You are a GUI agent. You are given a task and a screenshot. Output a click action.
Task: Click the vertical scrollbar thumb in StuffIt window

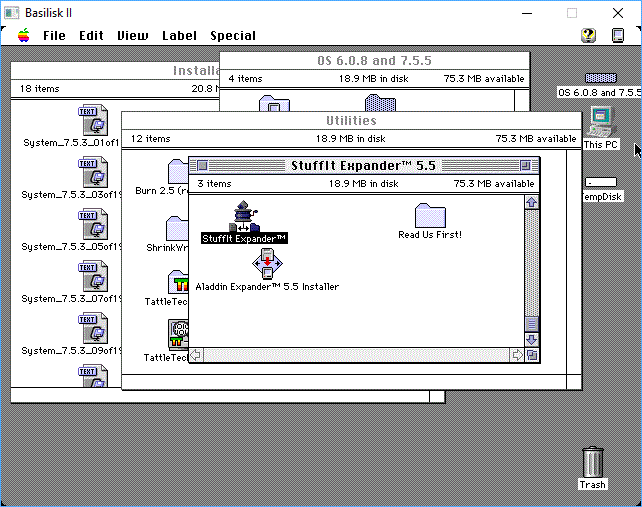[x=531, y=324]
